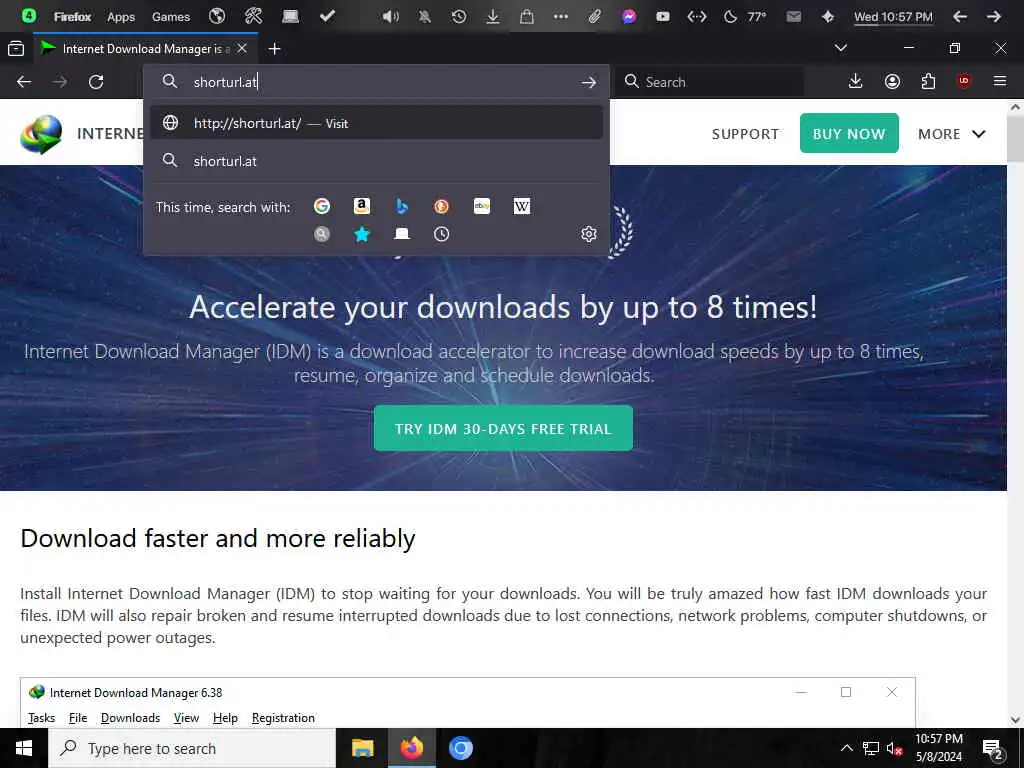This screenshot has width=1024, height=768.
Task: Open the mail envelope in top bar
Action: click(x=793, y=16)
